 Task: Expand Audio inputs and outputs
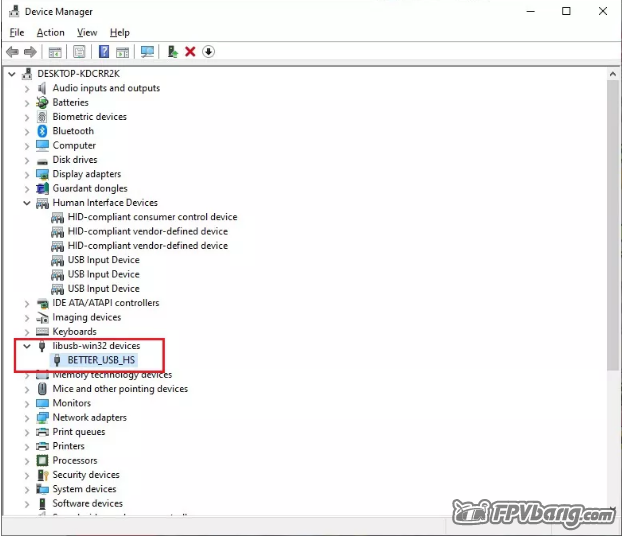click(x=27, y=88)
